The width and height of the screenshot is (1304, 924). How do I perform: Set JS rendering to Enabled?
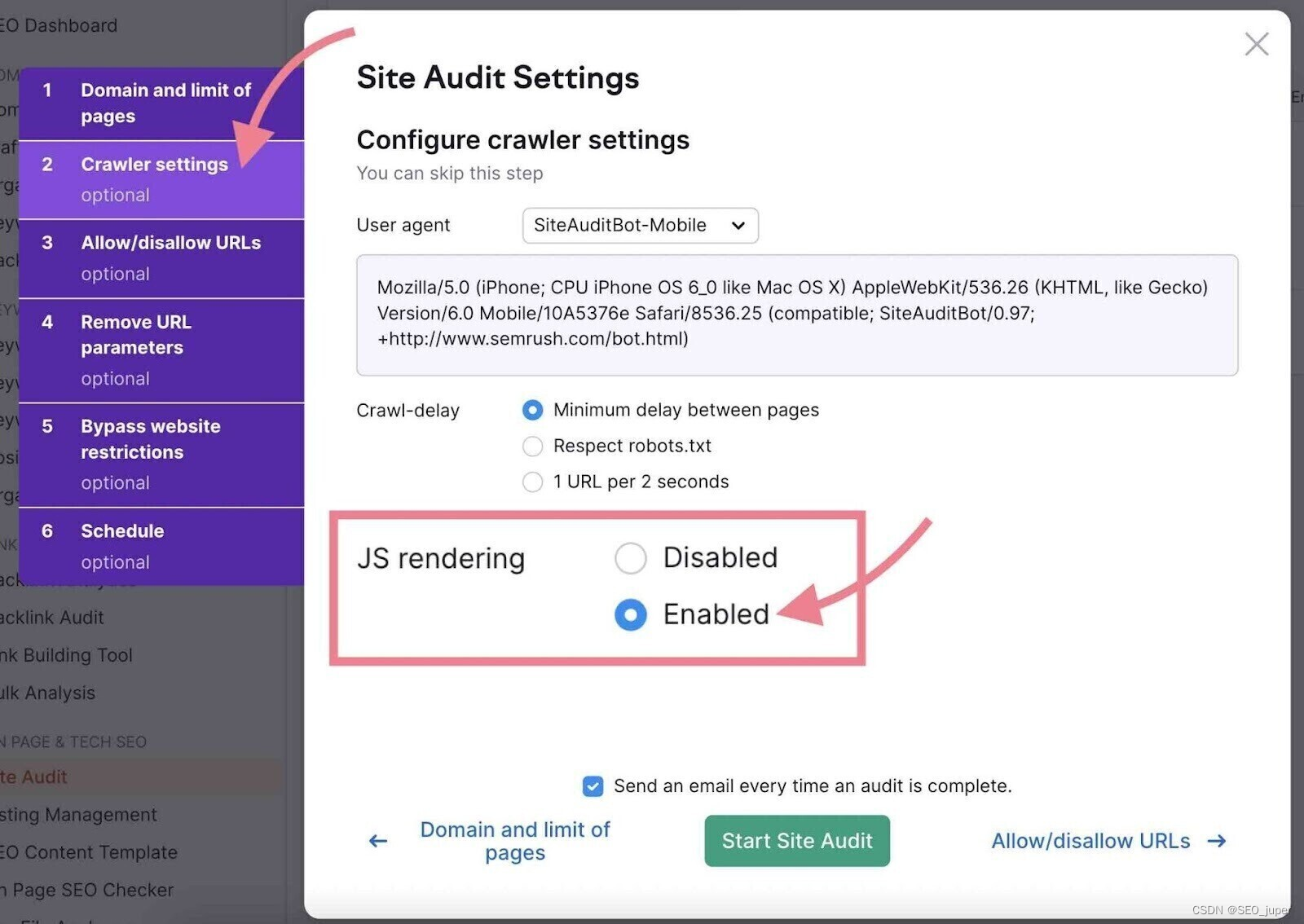630,614
